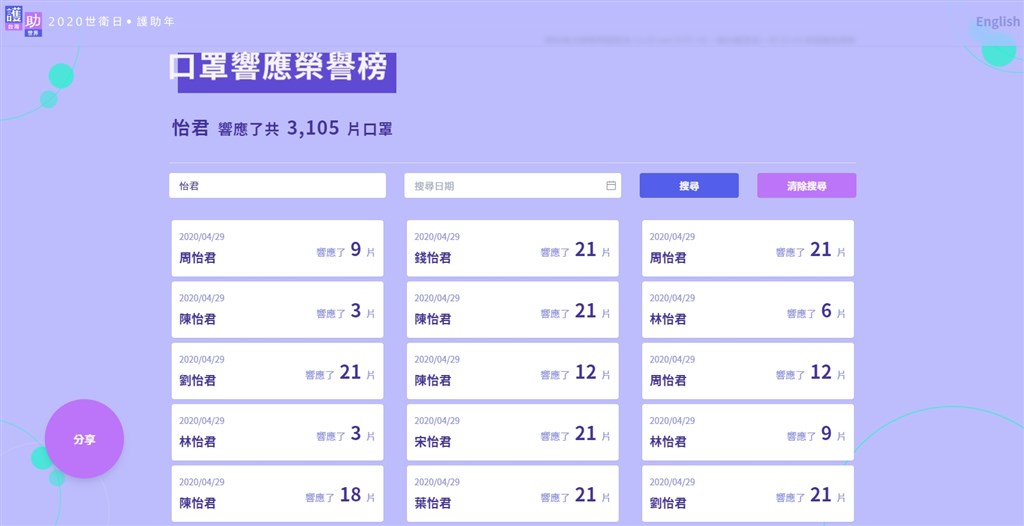Image resolution: width=1024 pixels, height=526 pixels.
Task: Select the 陳怡君 card with 3 片
Action: (x=278, y=310)
